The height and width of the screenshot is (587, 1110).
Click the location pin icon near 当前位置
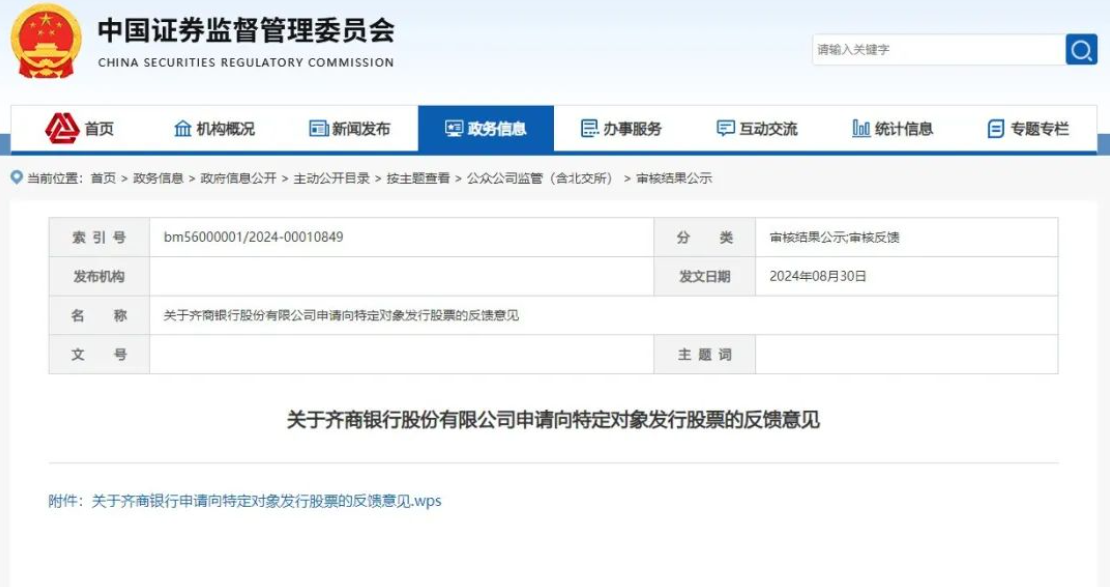[16, 177]
